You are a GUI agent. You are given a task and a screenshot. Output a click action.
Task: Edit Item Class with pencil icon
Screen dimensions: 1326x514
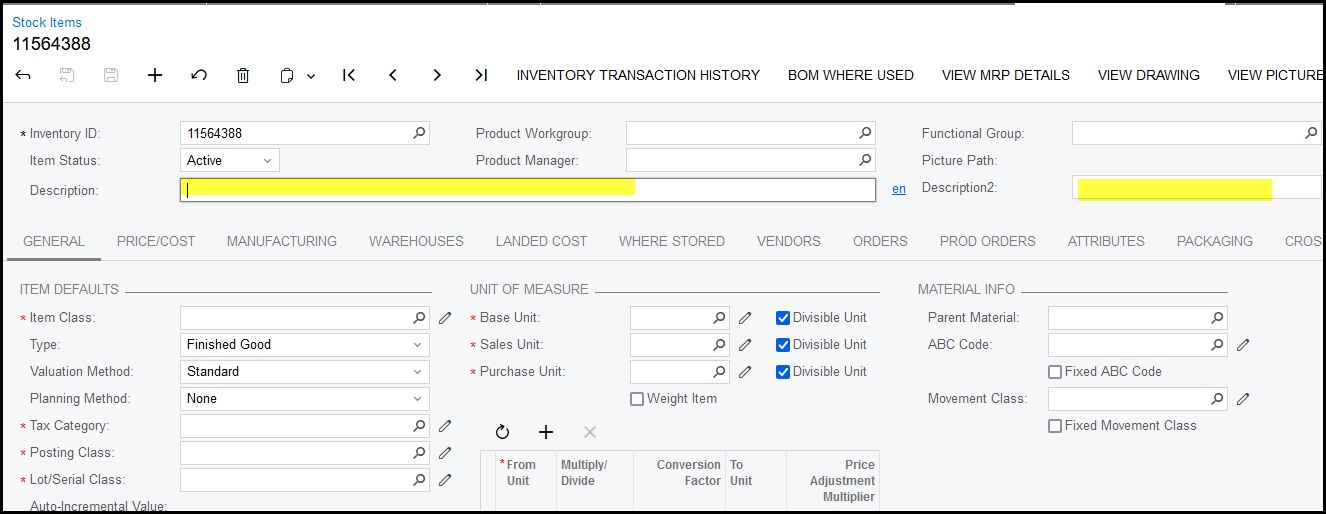tap(445, 318)
